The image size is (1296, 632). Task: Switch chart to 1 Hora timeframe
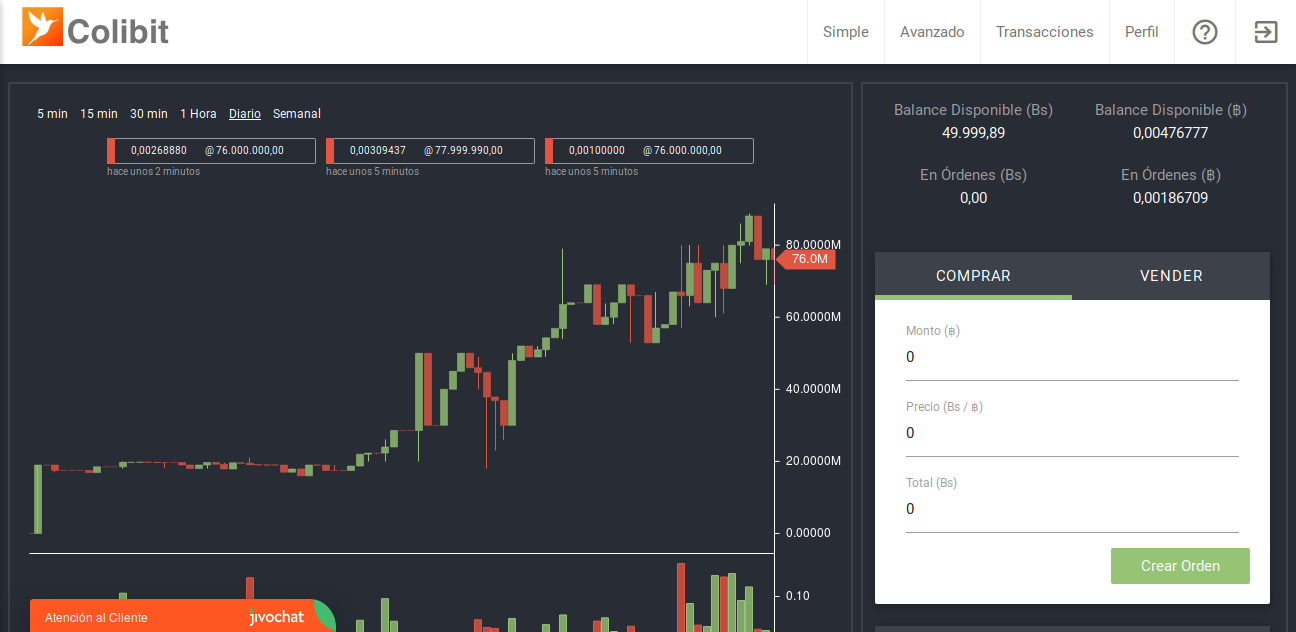(198, 113)
